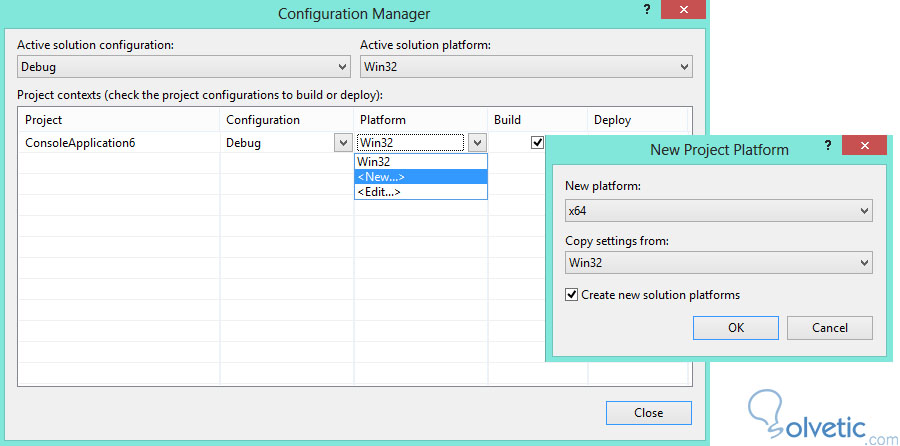Close the New Project Platform dialog
The width and height of the screenshot is (900, 446).
(x=863, y=146)
